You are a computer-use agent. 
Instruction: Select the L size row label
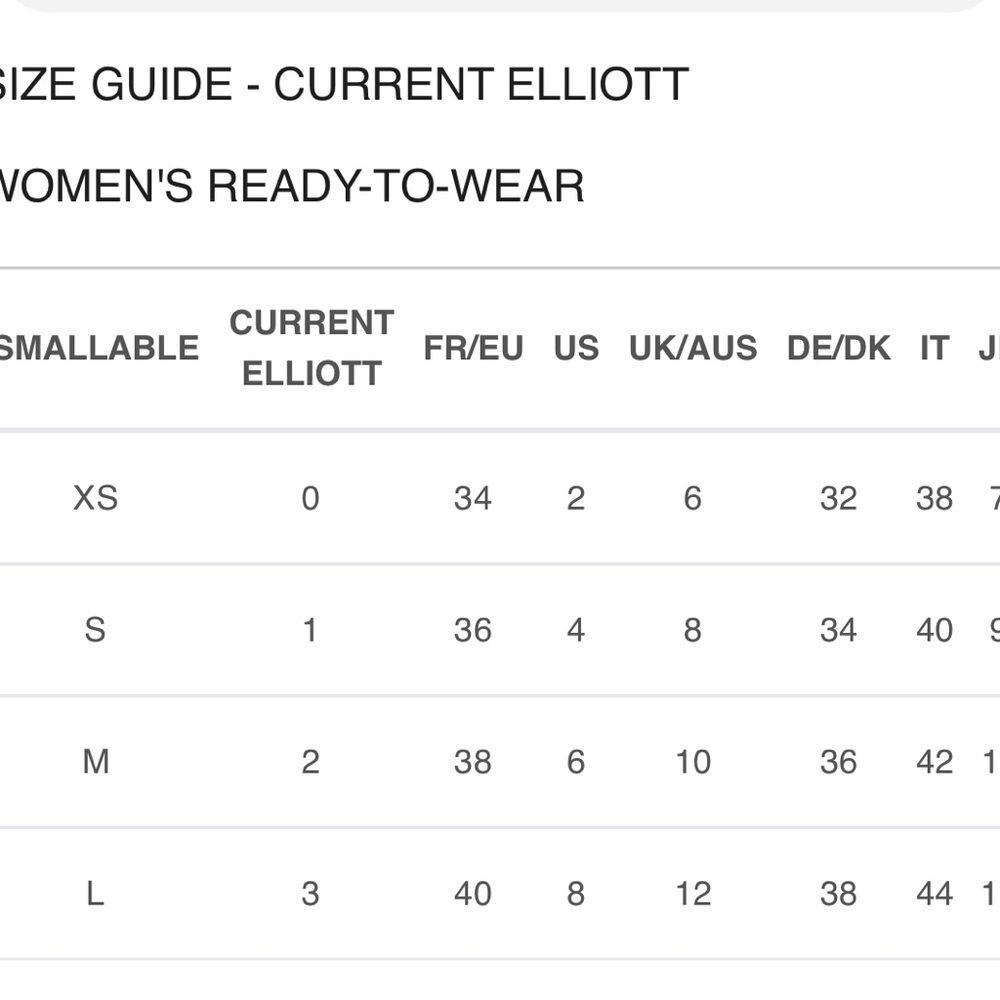[x=95, y=893]
